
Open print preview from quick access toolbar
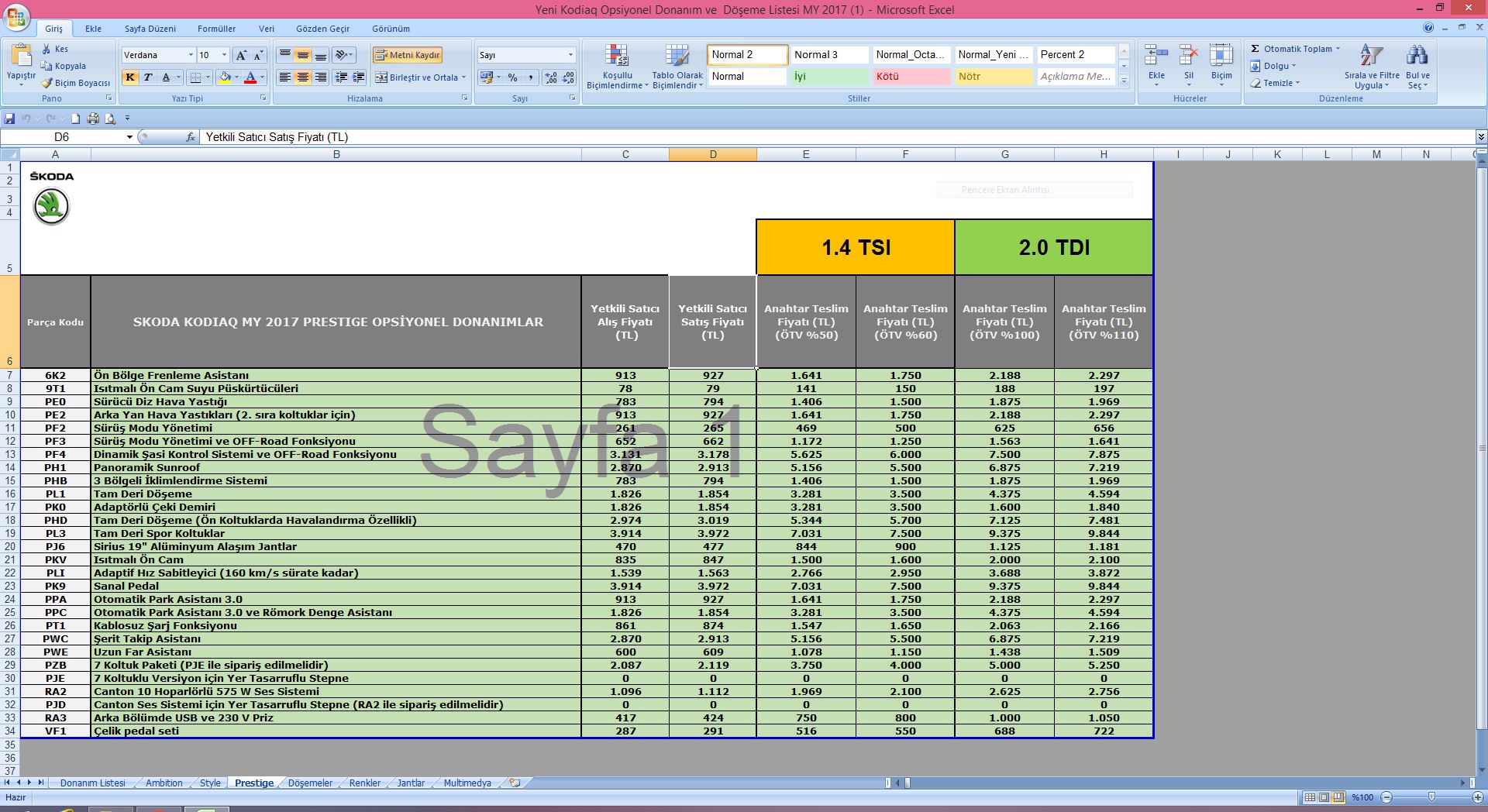click(110, 119)
